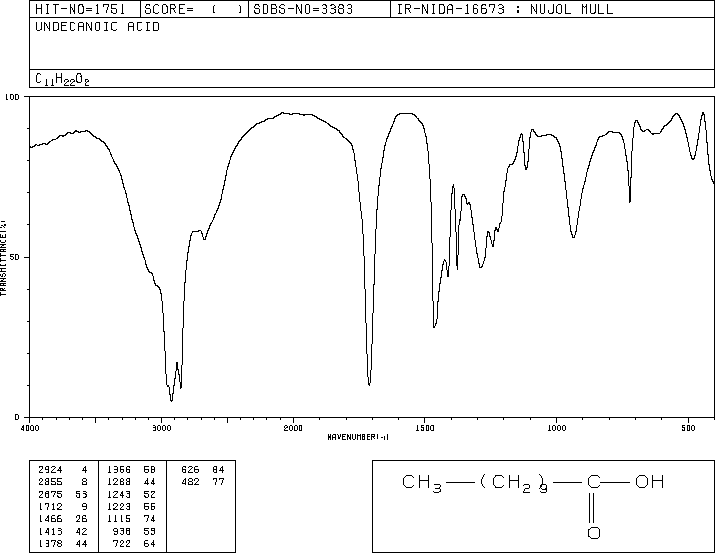
Task: Select peak table entry 2675
Action: pos(51,494)
